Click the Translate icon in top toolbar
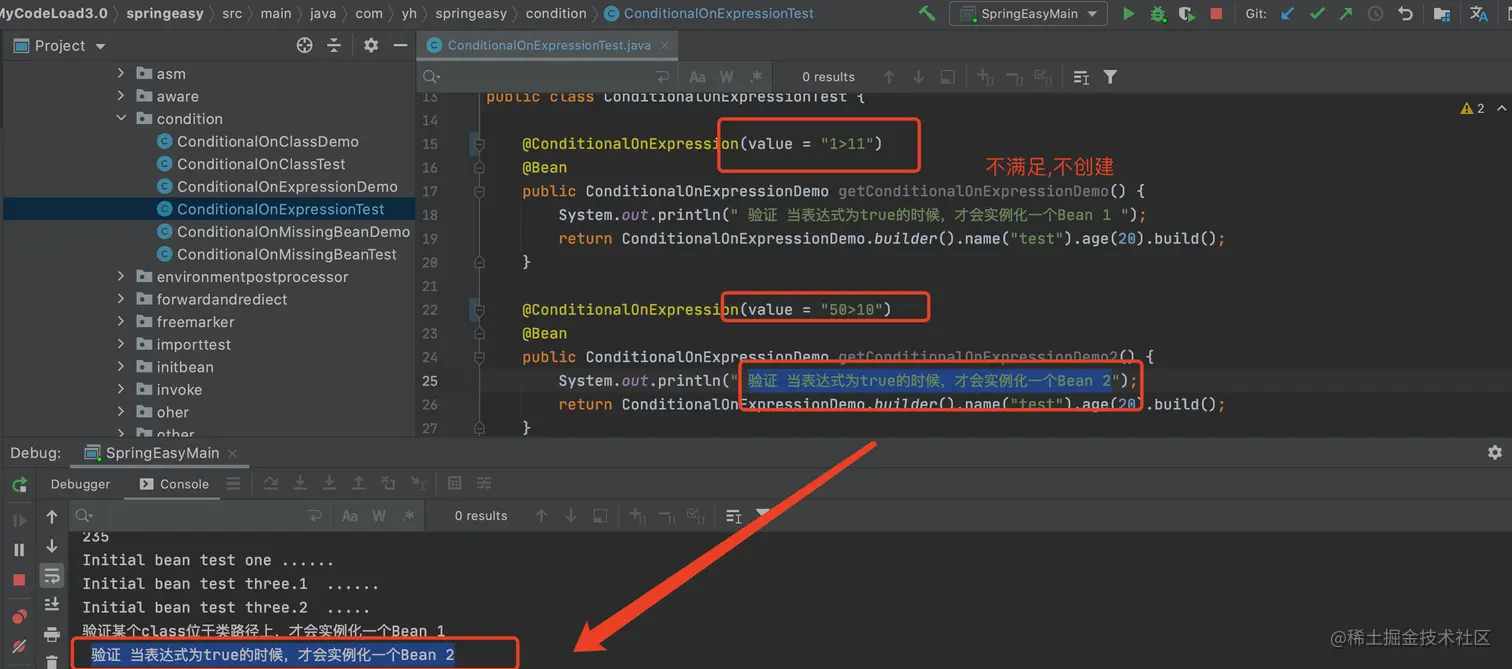1512x669 pixels. [1479, 14]
